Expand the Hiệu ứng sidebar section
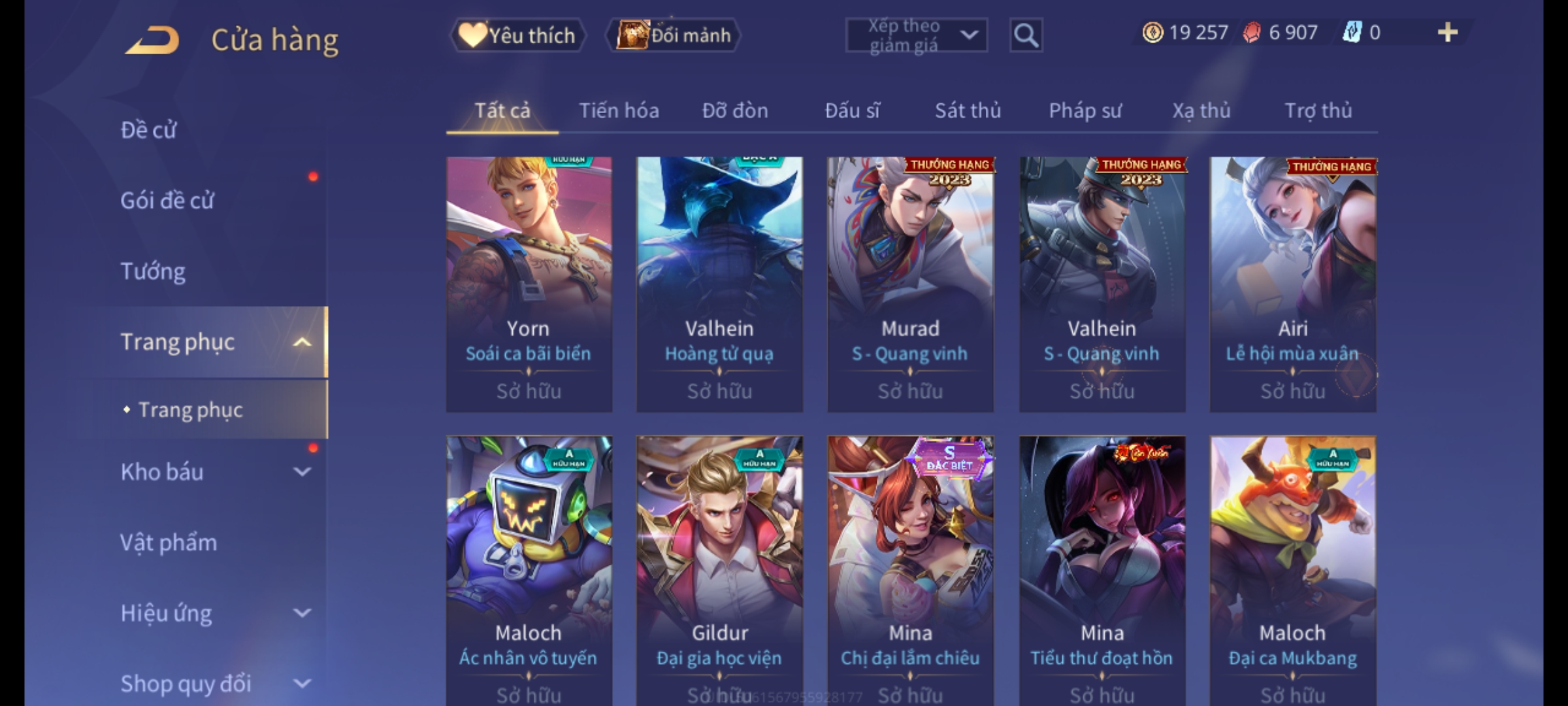Image resolution: width=1568 pixels, height=706 pixels. pyautogui.click(x=302, y=613)
